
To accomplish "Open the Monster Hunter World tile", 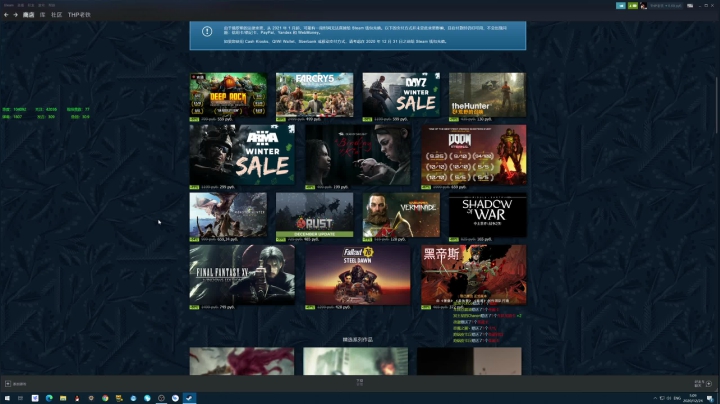I will tap(228, 214).
